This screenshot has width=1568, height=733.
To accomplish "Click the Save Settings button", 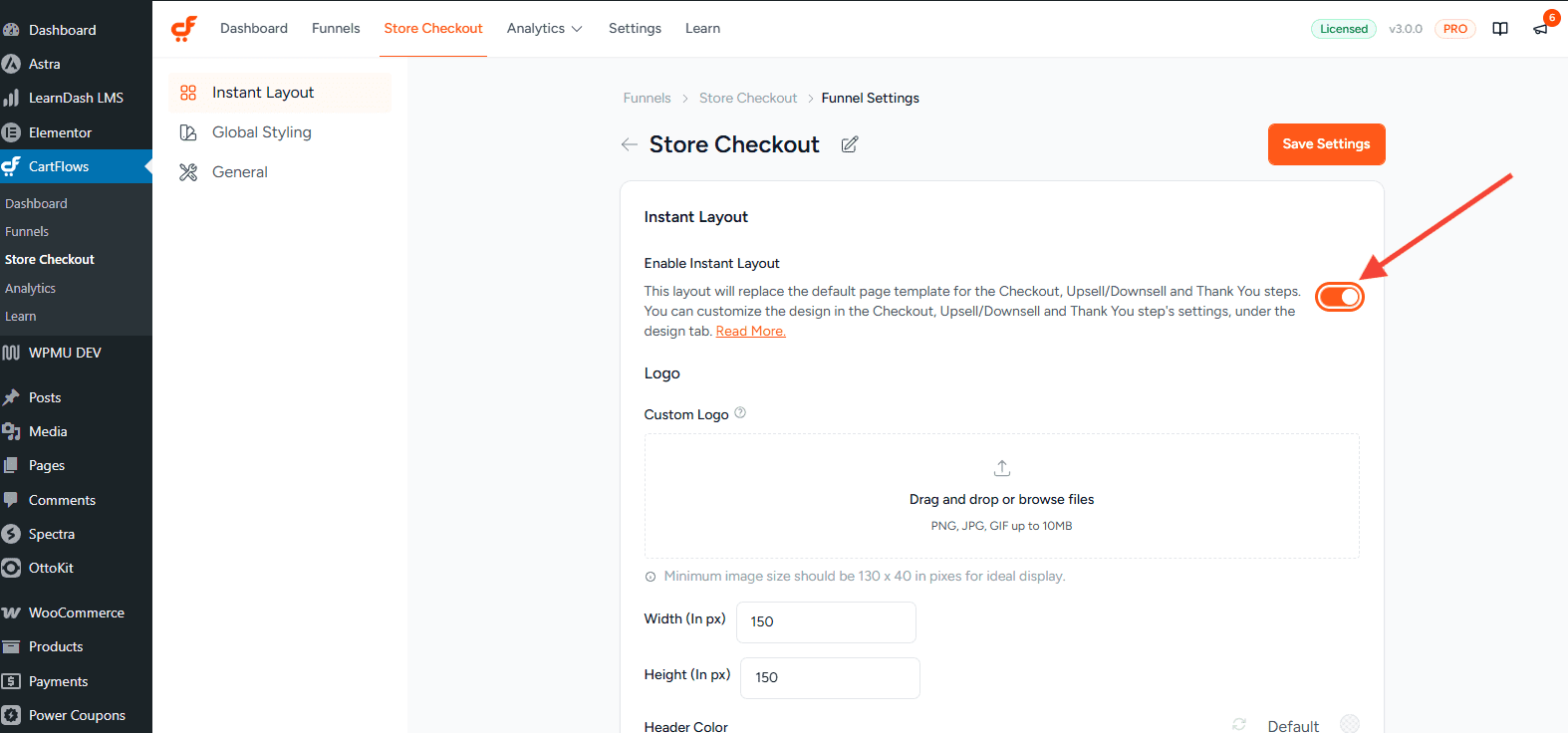I will 1326,144.
